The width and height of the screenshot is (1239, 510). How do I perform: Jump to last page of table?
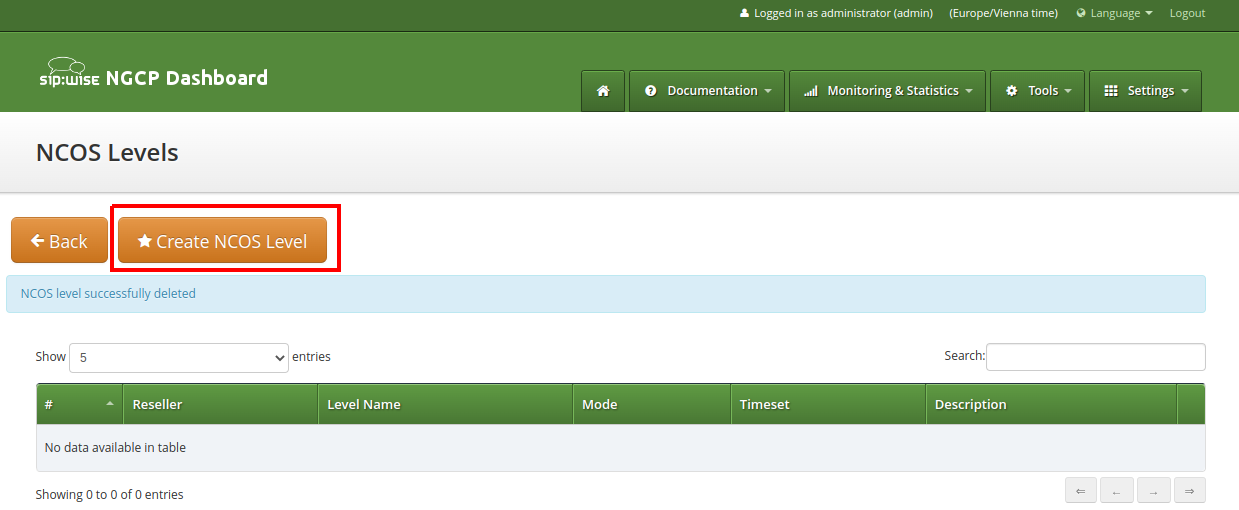point(1190,491)
